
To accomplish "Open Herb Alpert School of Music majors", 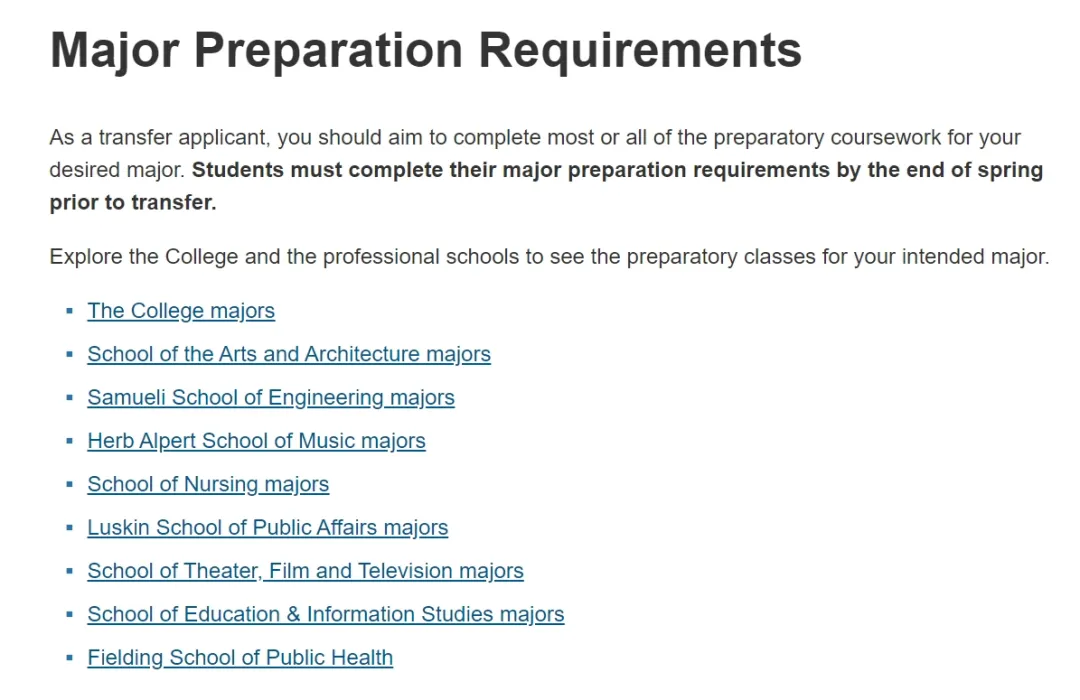I will click(x=256, y=441).
